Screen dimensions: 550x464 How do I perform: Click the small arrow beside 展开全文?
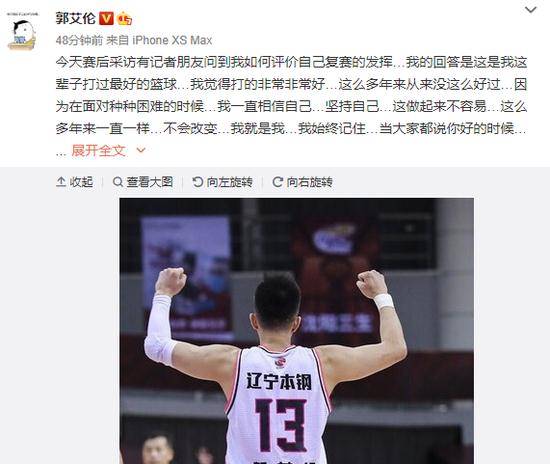tap(141, 150)
